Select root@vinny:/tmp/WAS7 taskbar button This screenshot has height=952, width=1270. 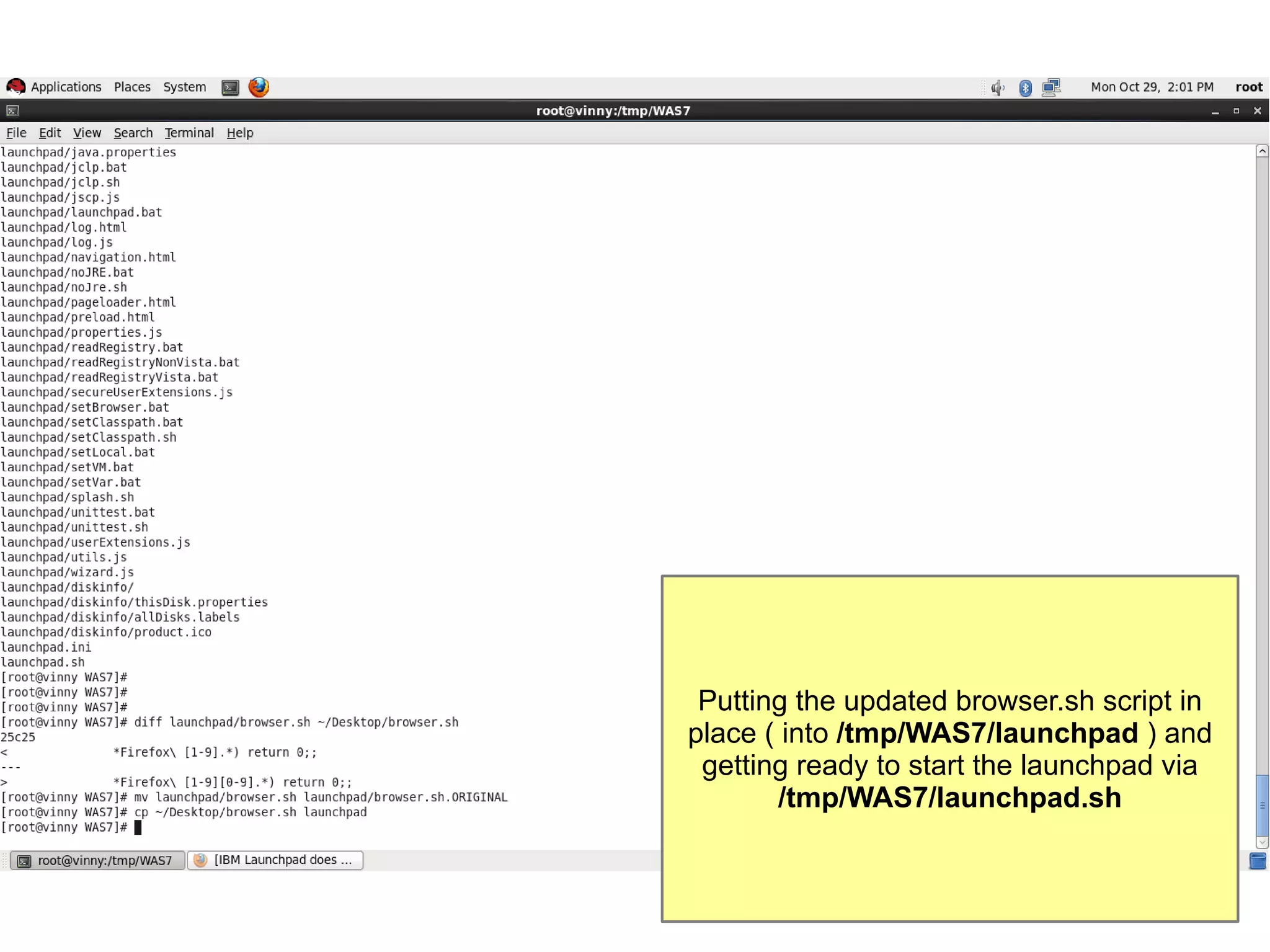pos(97,861)
